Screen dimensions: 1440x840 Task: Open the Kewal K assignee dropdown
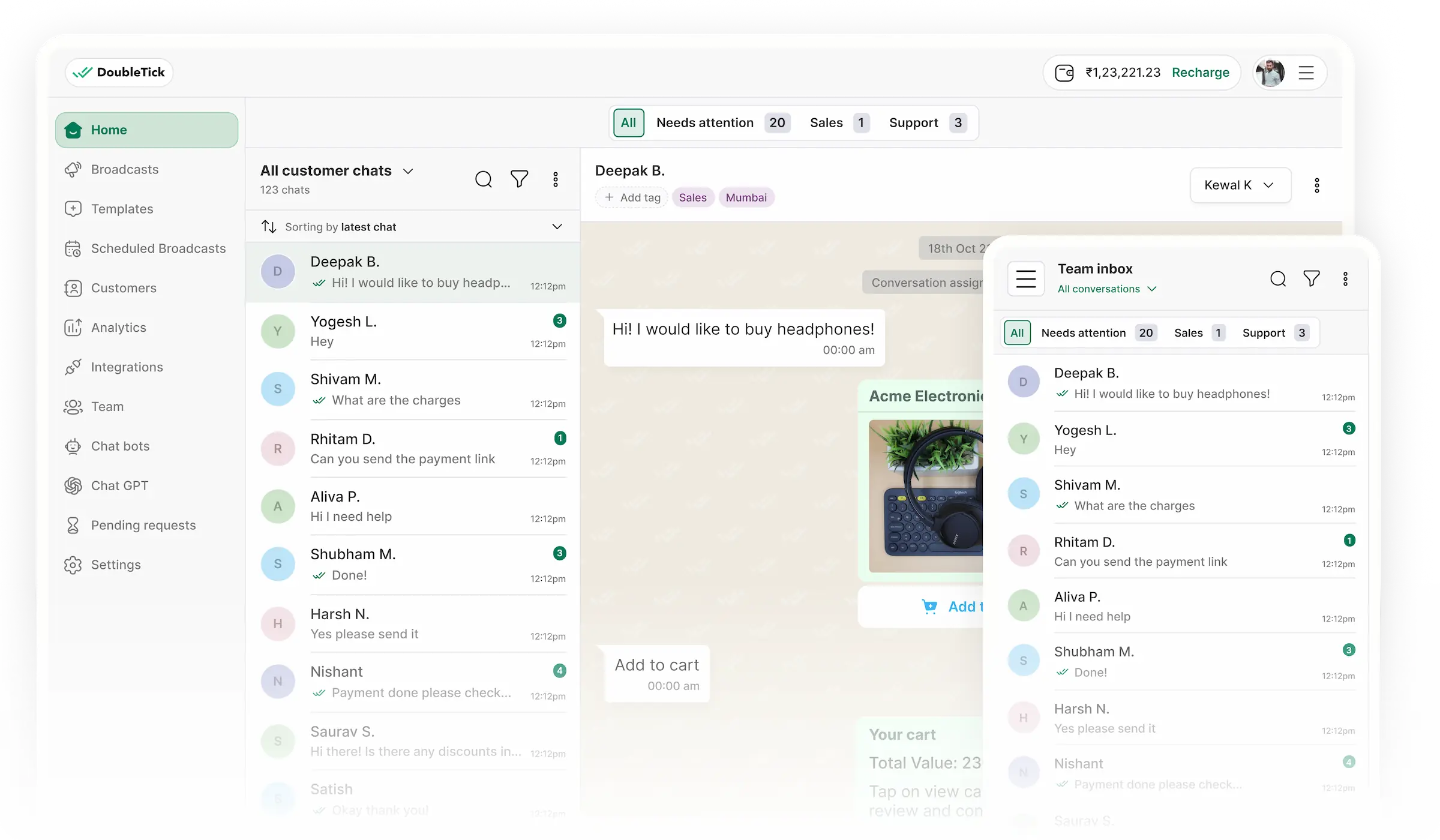(1240, 185)
